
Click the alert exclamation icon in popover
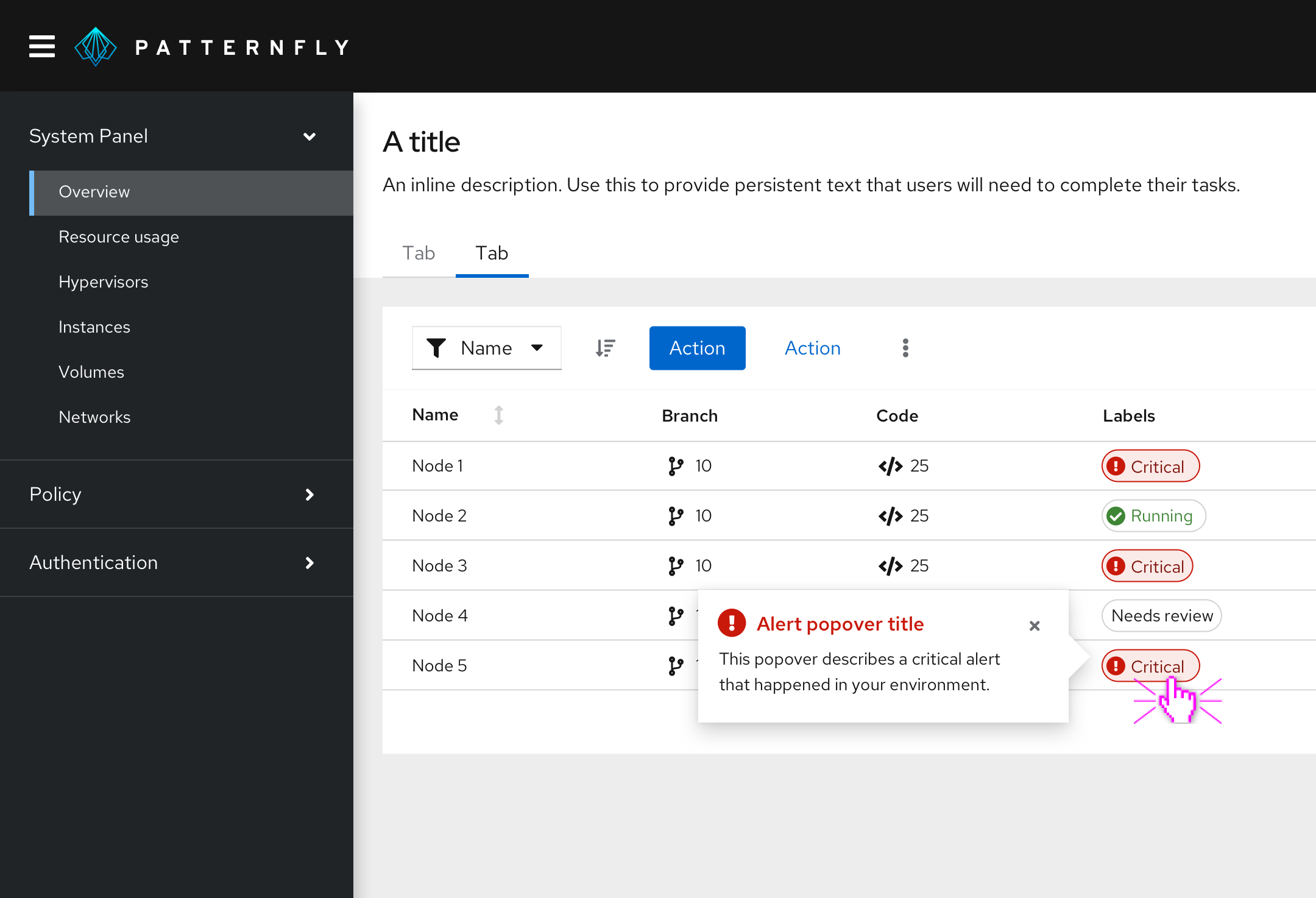click(731, 624)
